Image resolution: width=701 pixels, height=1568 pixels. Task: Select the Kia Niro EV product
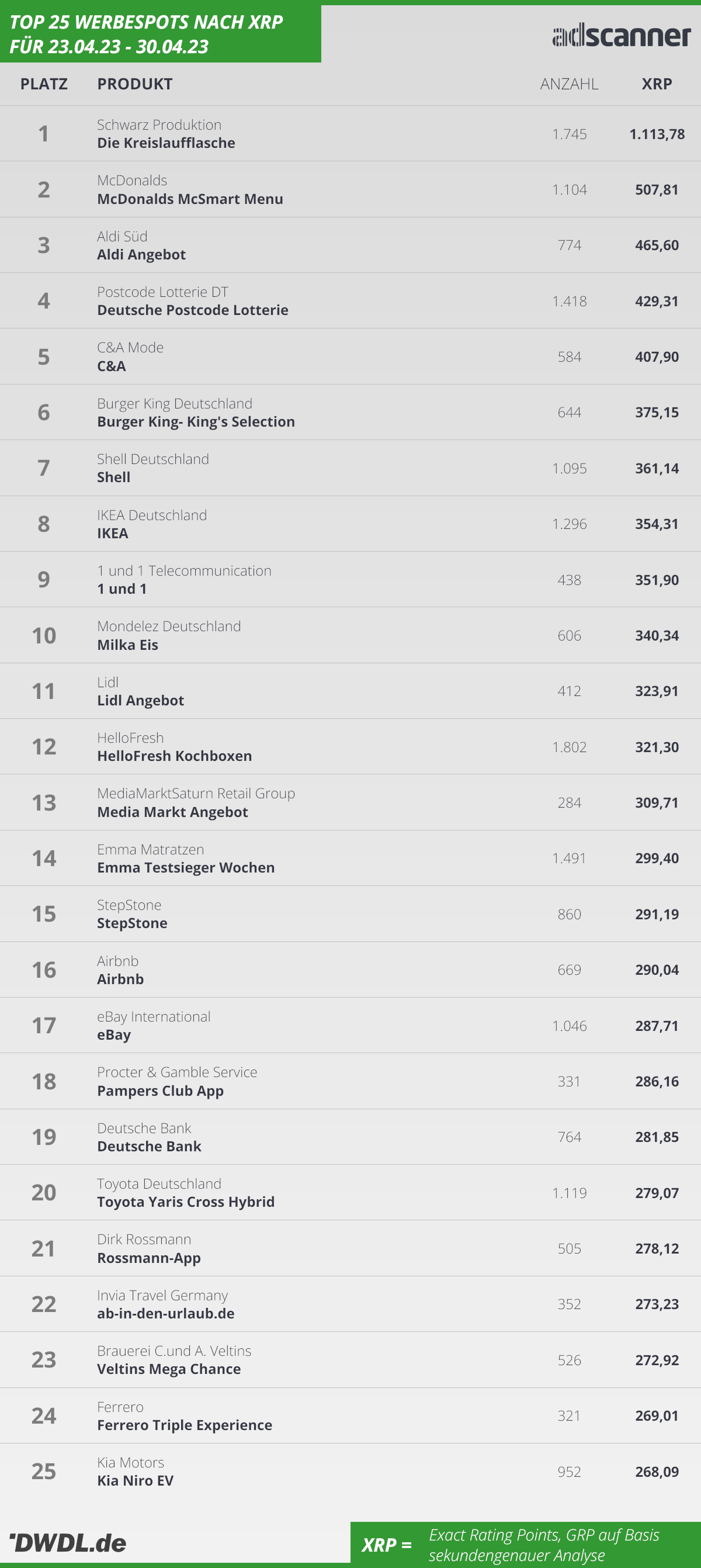point(135,1481)
